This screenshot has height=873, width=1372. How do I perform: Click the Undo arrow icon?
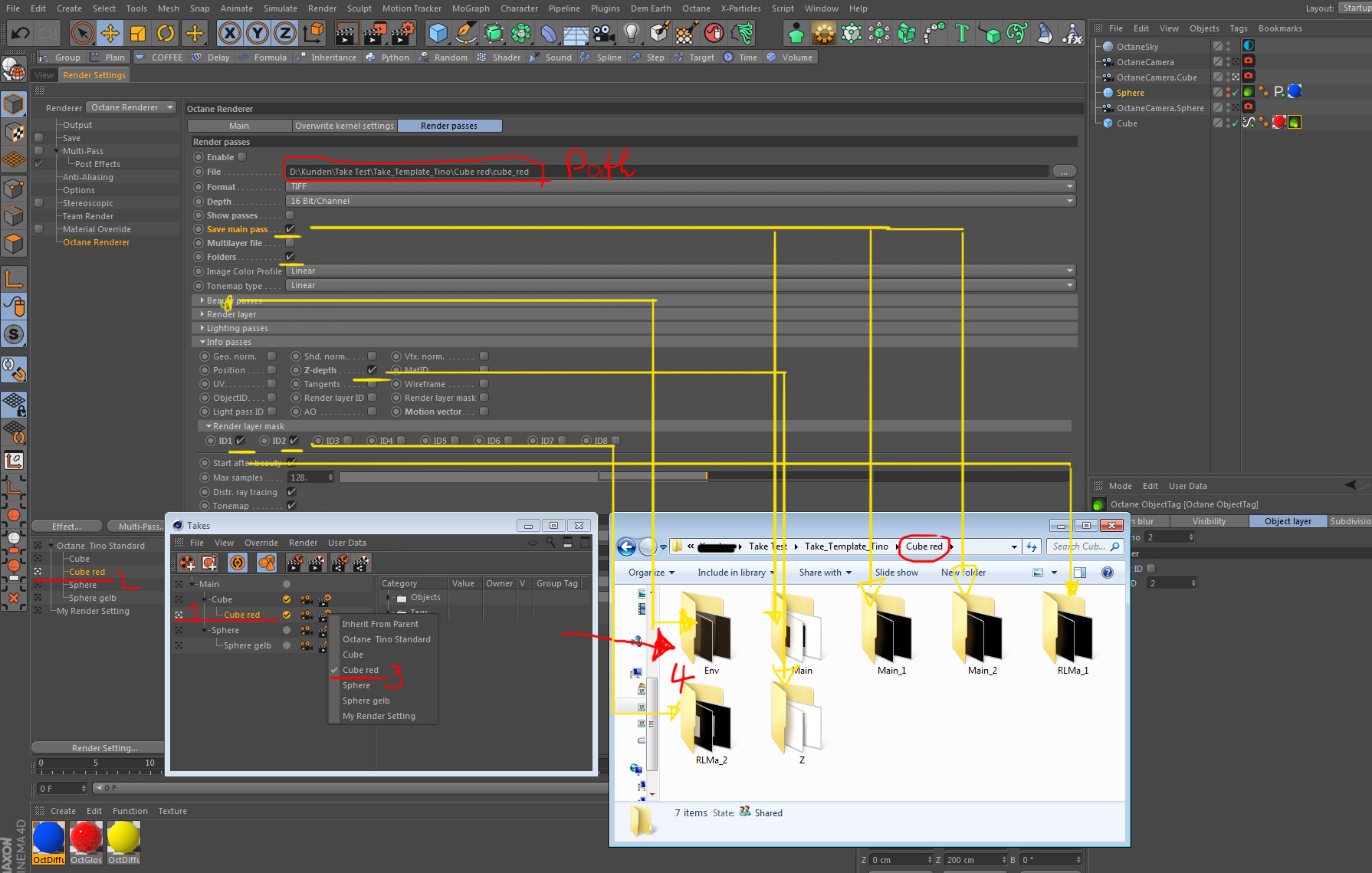(x=20, y=33)
